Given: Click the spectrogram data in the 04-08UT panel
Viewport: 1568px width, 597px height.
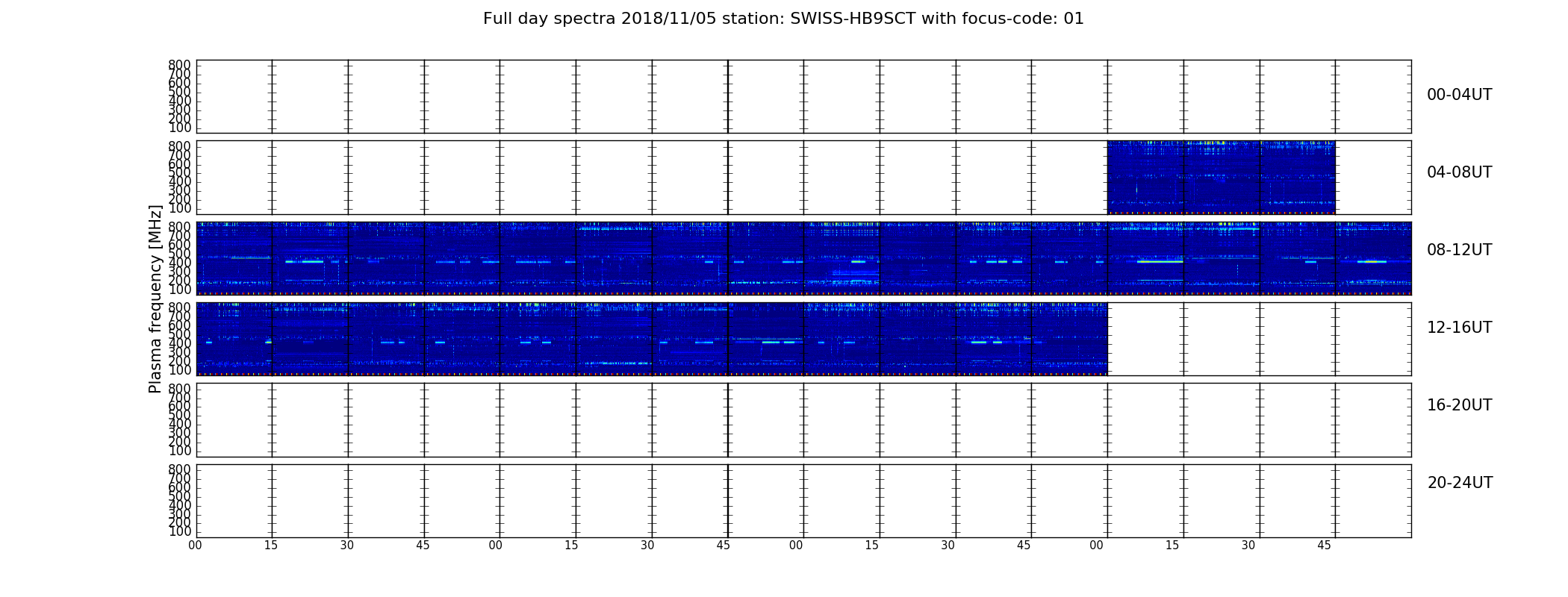Looking at the screenshot, I should click(x=1221, y=178).
